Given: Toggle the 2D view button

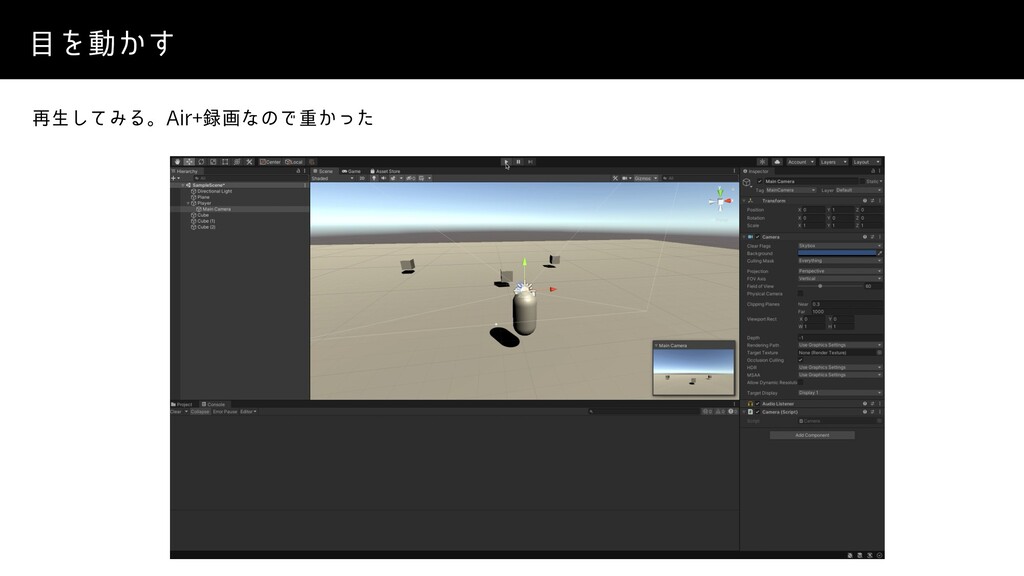Looking at the screenshot, I should pos(362,178).
